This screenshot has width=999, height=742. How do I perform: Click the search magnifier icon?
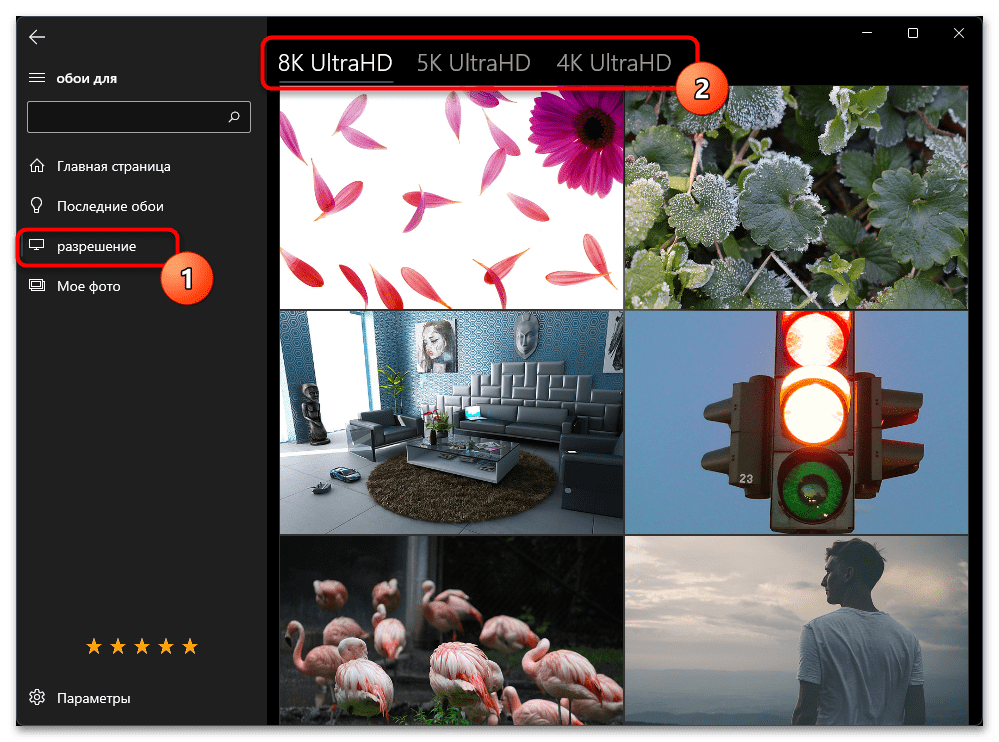coord(234,117)
